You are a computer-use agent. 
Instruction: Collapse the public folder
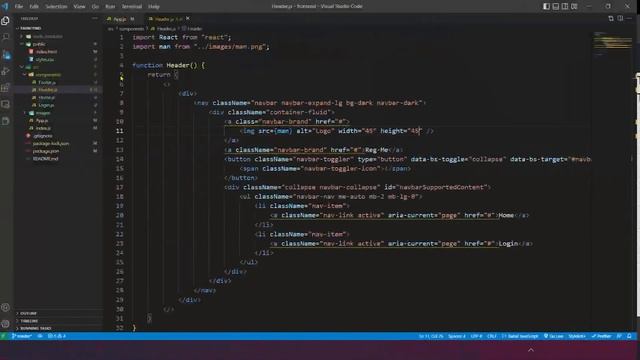[39, 44]
